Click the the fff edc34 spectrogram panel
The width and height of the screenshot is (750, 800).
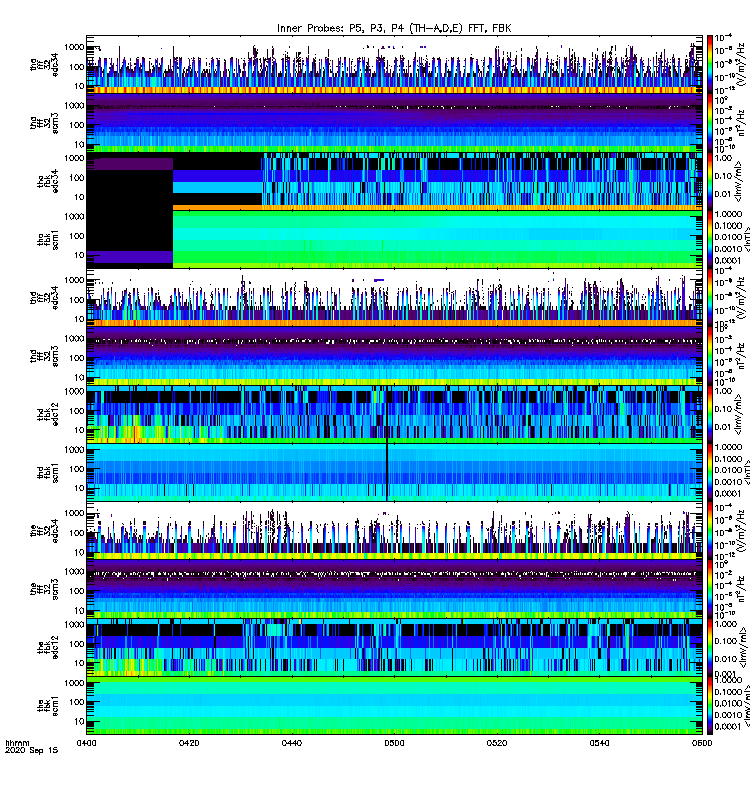point(394,531)
